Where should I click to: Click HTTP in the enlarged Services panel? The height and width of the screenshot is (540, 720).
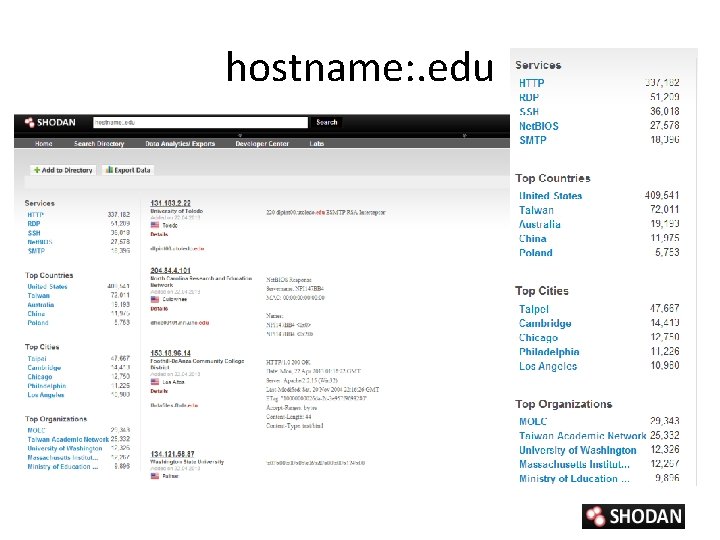point(531,83)
